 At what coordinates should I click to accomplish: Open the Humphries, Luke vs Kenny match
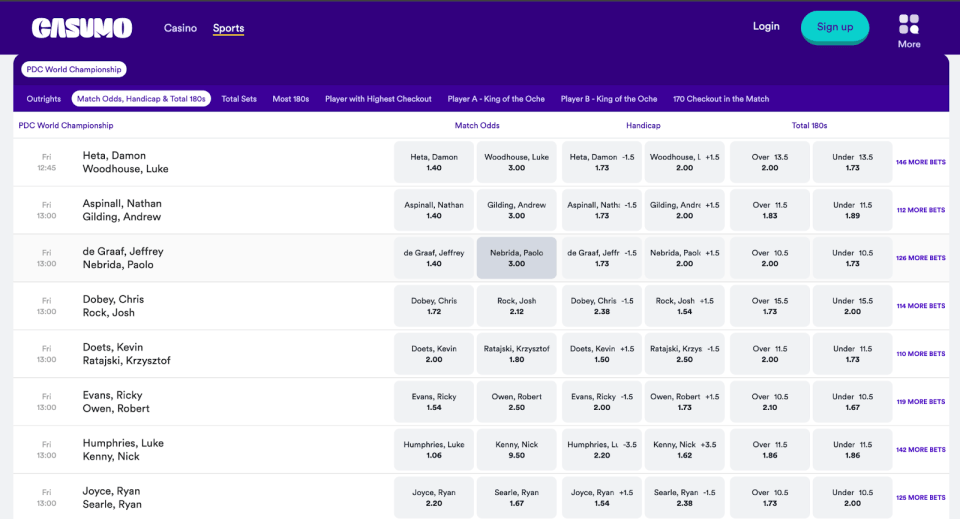click(123, 450)
